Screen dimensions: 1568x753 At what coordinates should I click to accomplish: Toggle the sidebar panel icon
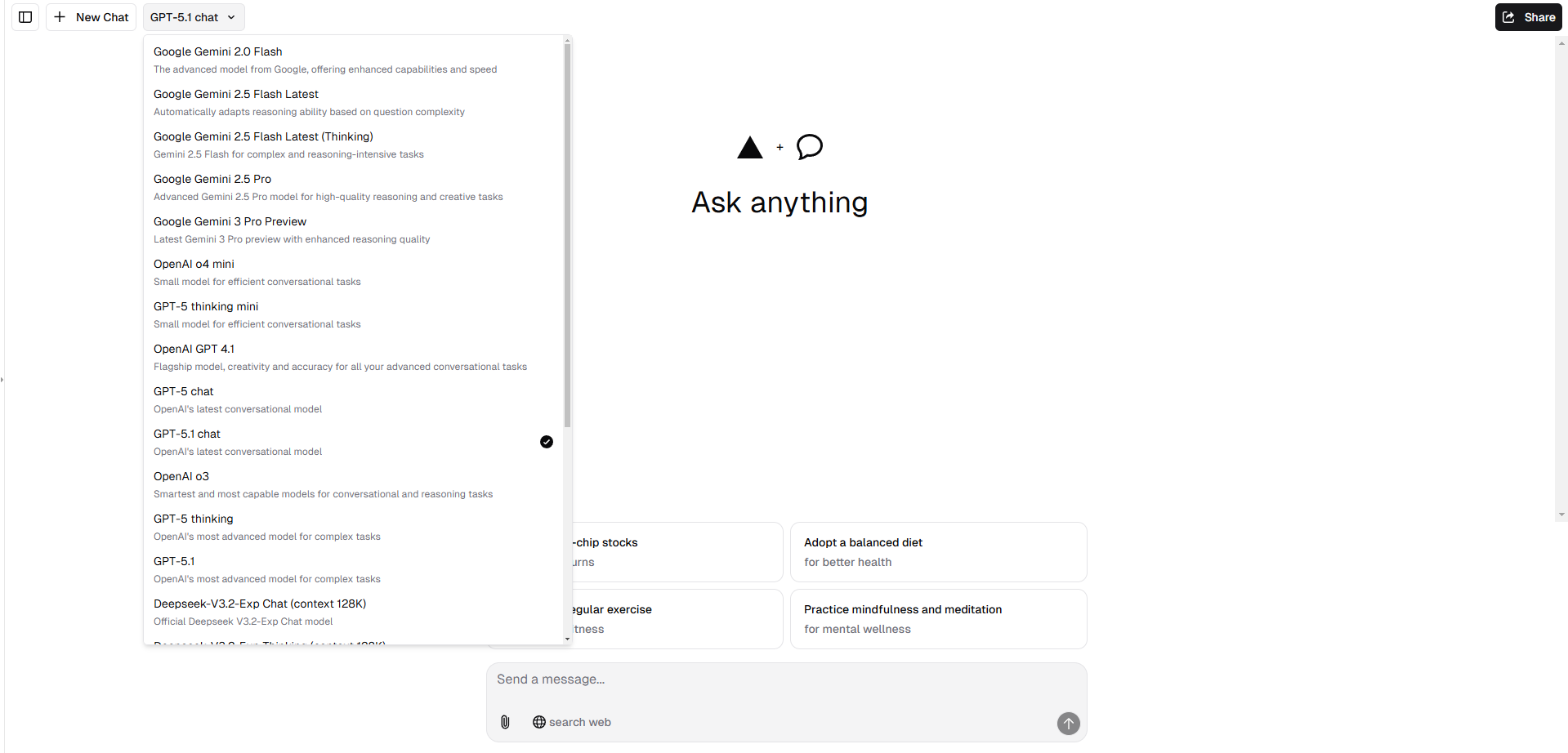point(25,17)
